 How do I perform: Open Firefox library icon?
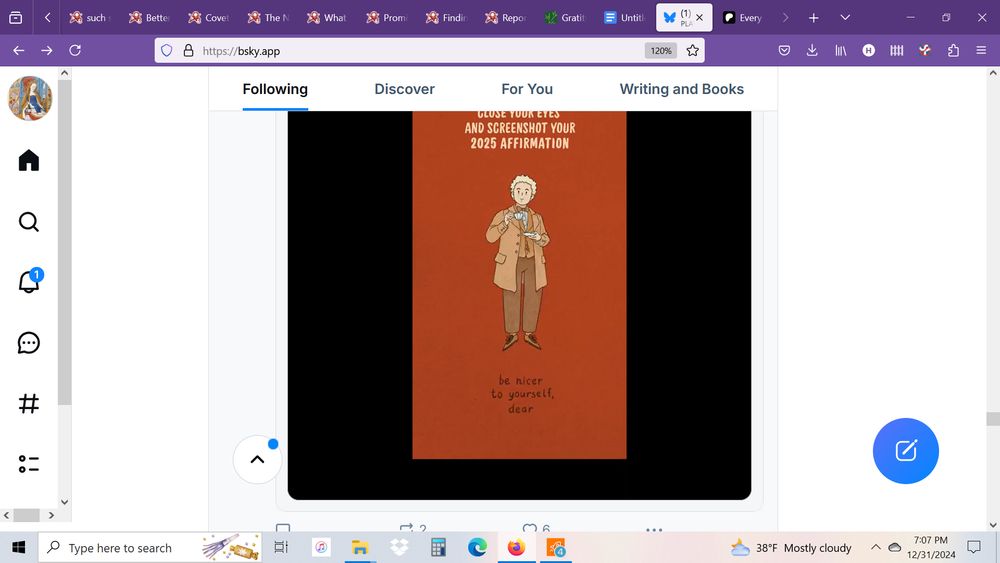(x=841, y=50)
